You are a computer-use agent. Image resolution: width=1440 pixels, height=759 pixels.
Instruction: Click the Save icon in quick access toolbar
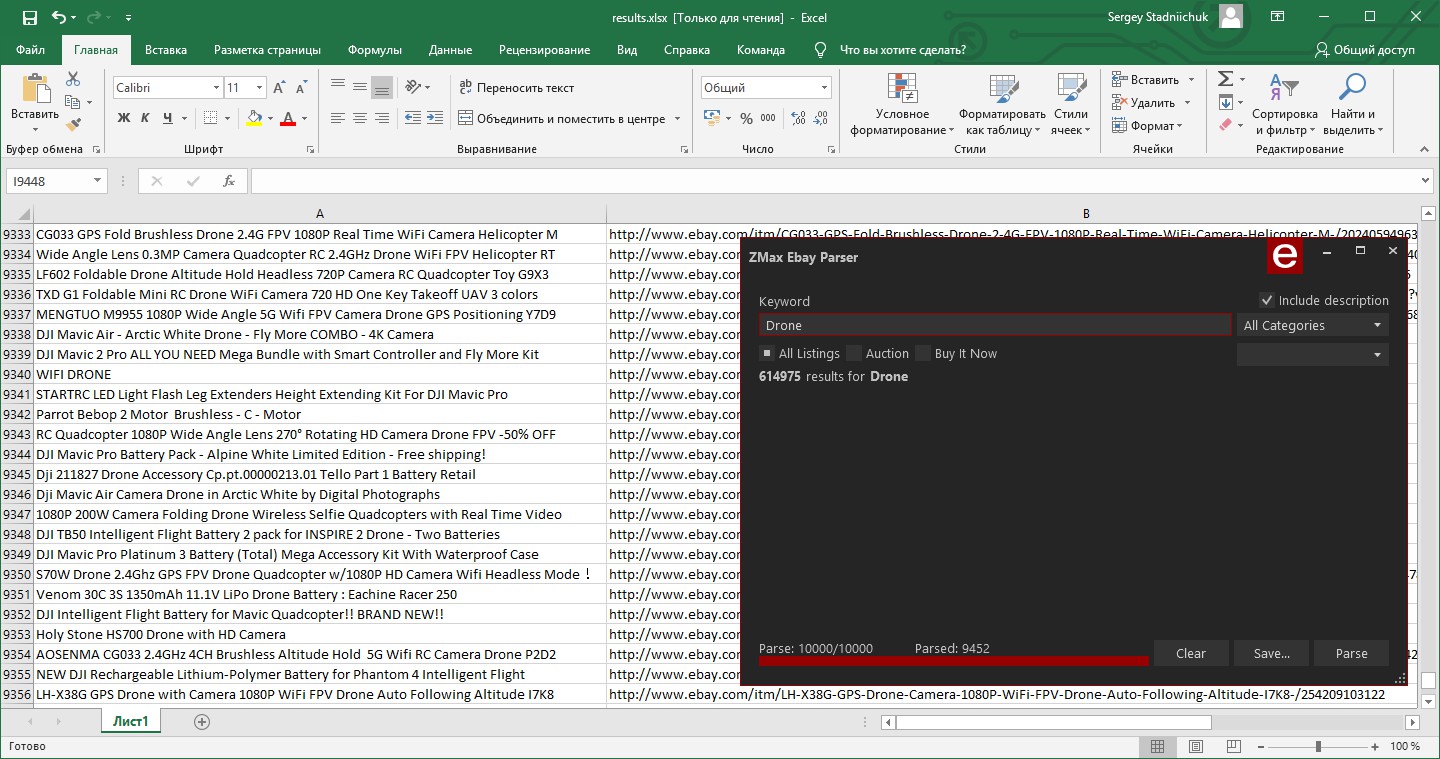[30, 18]
